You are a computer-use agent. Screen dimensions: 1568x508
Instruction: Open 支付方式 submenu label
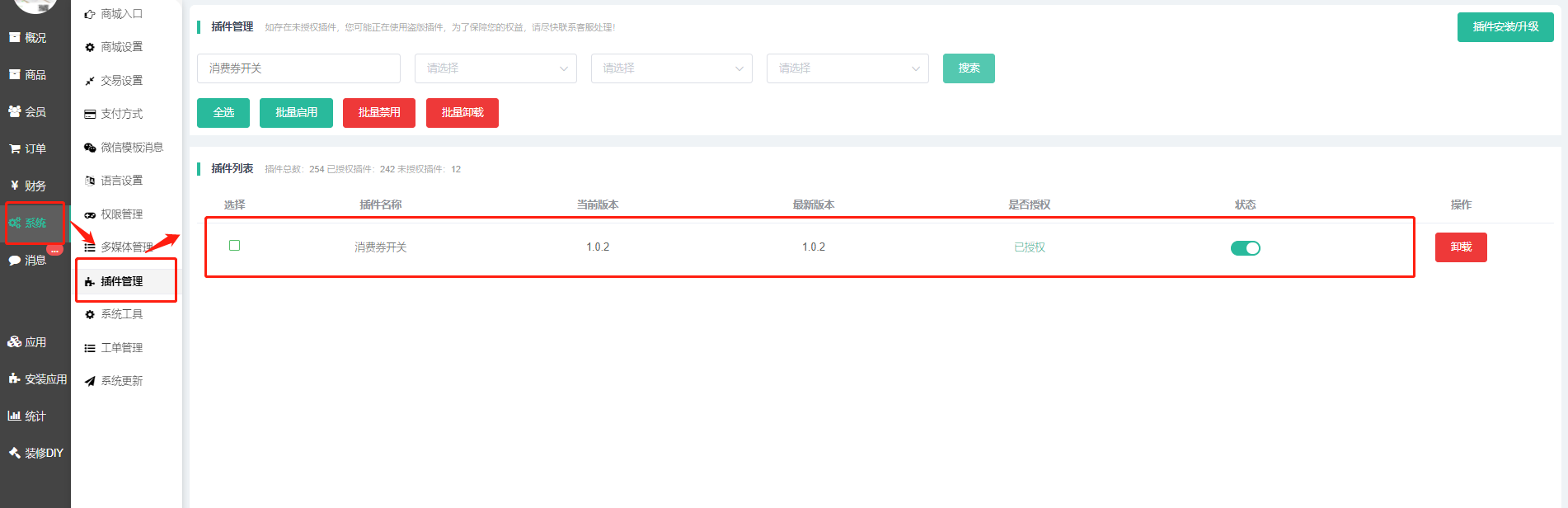pos(121,114)
